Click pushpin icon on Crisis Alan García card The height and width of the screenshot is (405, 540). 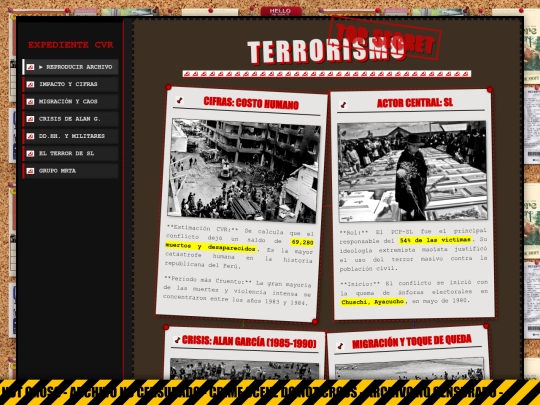[177, 340]
